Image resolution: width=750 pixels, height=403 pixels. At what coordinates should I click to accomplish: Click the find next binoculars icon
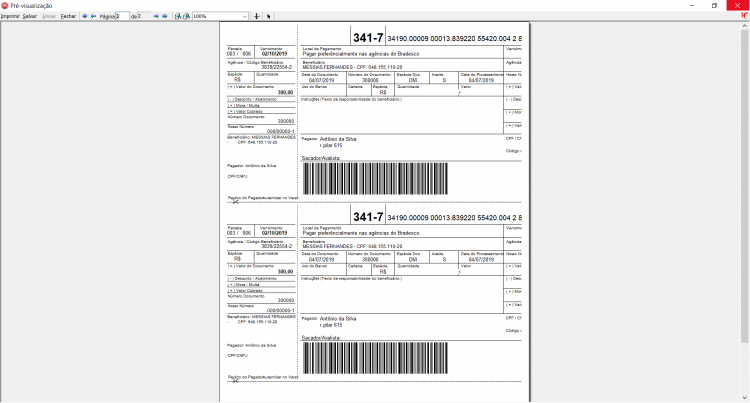pyautogui.click(x=187, y=16)
